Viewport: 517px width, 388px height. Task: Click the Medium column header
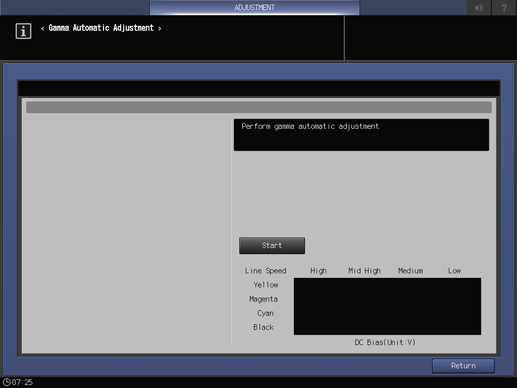coord(410,271)
